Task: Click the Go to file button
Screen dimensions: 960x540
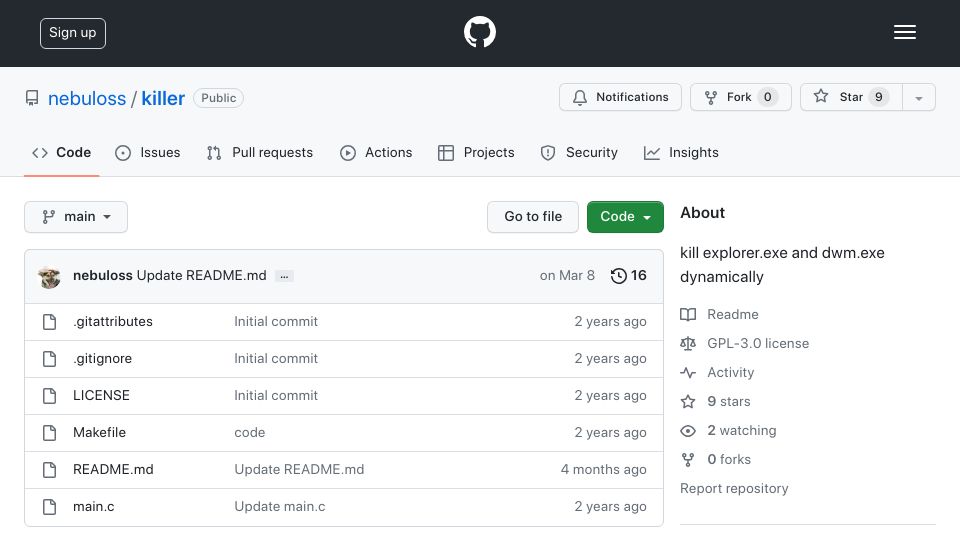Action: [x=533, y=217]
